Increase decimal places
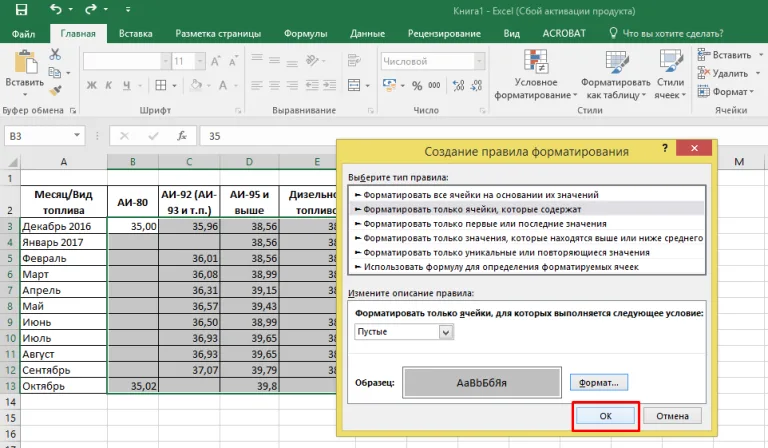The image size is (768, 448). pyautogui.click(x=458, y=86)
